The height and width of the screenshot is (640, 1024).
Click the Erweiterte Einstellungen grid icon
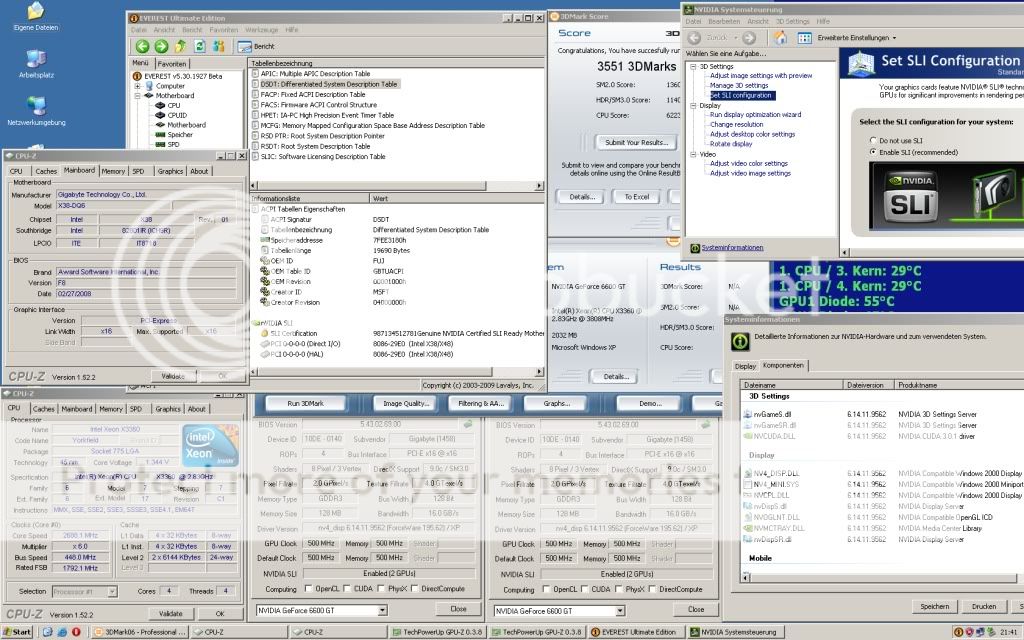point(806,38)
